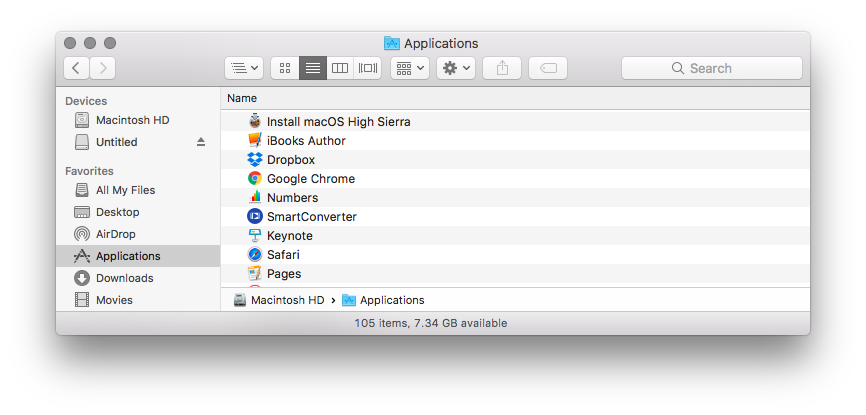Click the text 'Install macOS High Sierra'
The height and width of the screenshot is (415, 866).
pyautogui.click(x=339, y=122)
